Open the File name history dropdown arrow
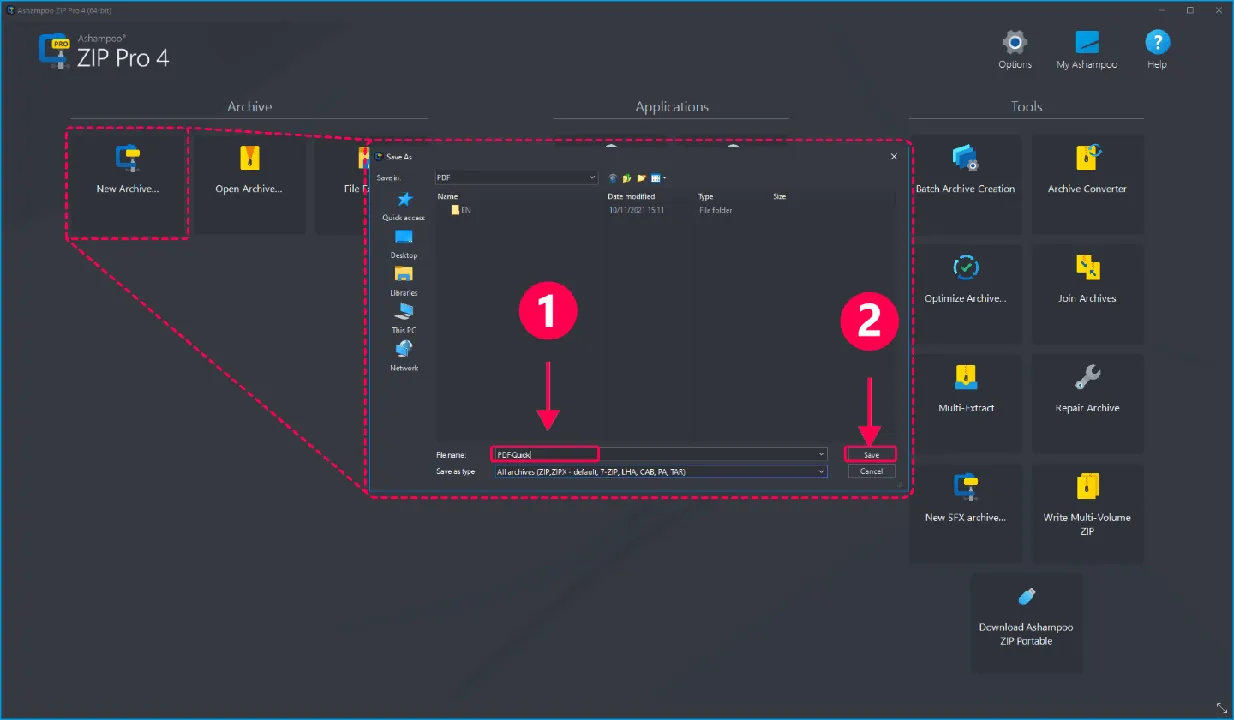The height and width of the screenshot is (720, 1234). tap(822, 454)
